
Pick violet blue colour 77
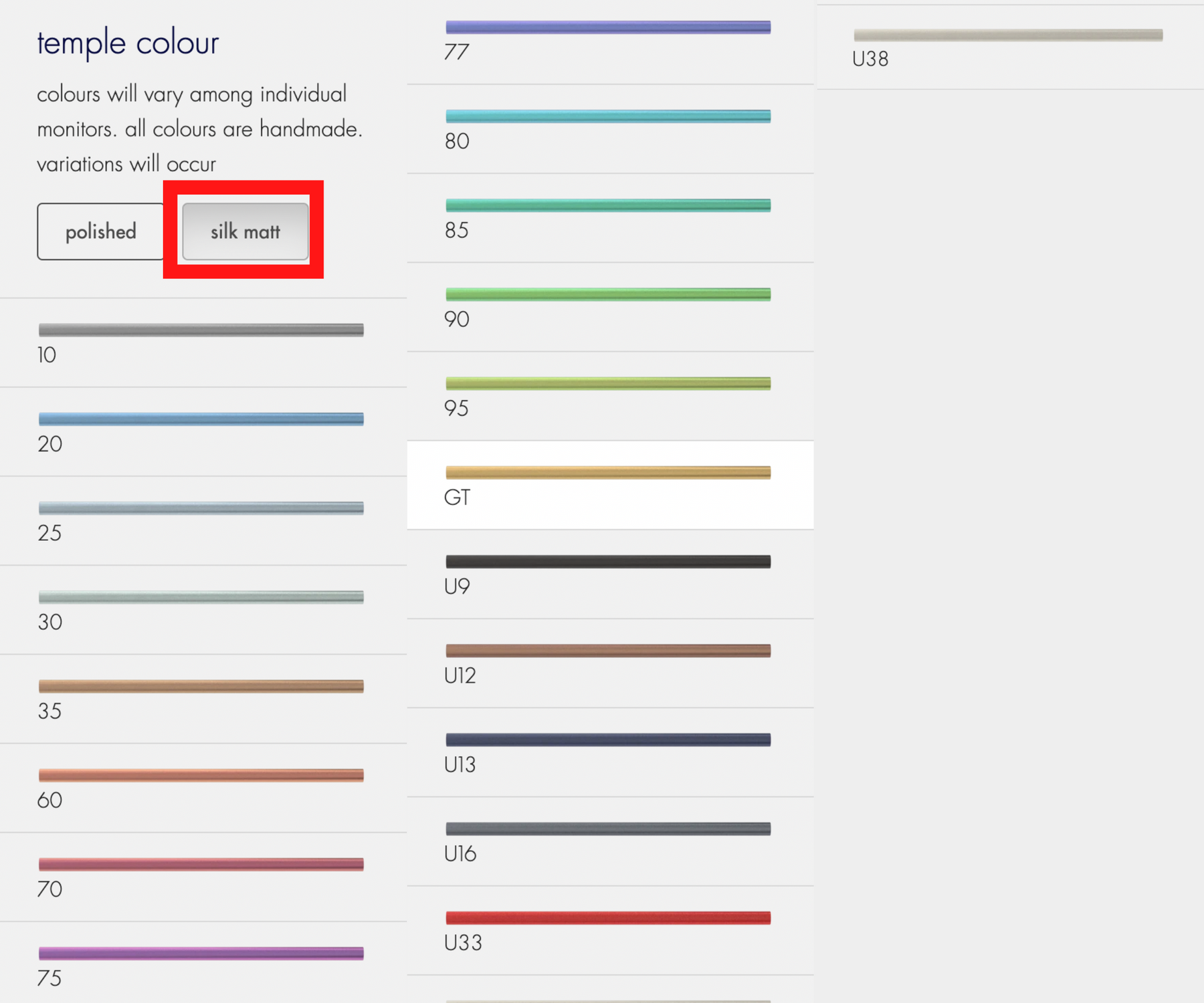[608, 39]
